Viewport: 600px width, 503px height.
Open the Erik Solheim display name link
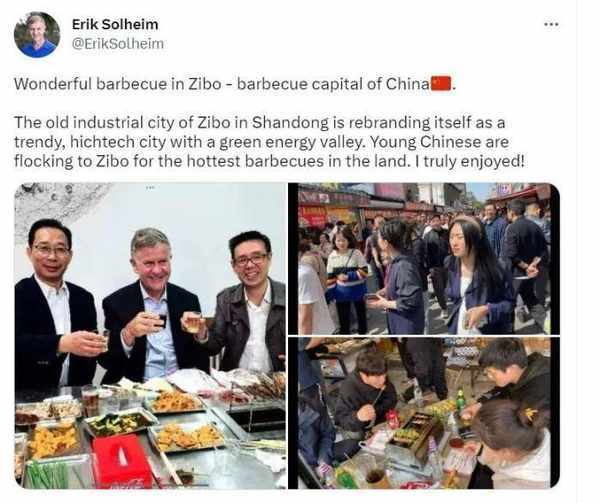115,24
